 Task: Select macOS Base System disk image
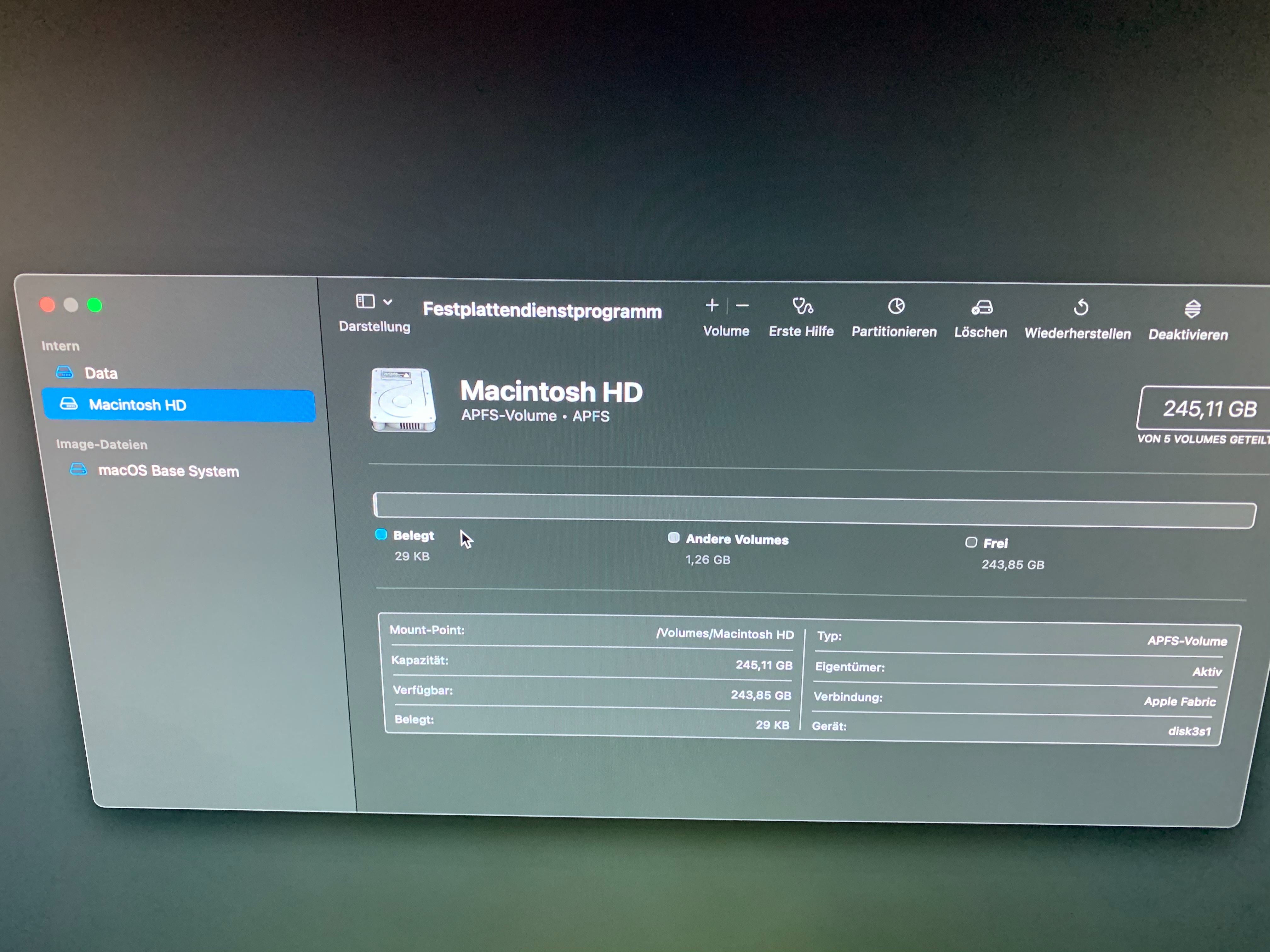coord(168,471)
